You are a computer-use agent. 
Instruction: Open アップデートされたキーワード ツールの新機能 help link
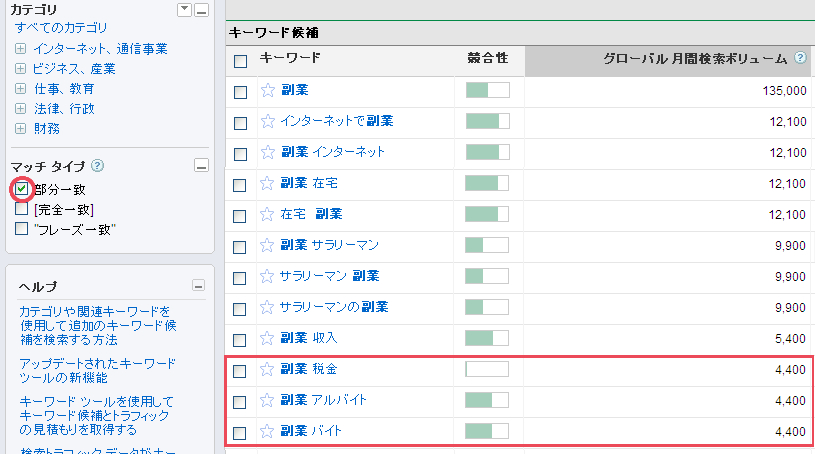[97, 370]
